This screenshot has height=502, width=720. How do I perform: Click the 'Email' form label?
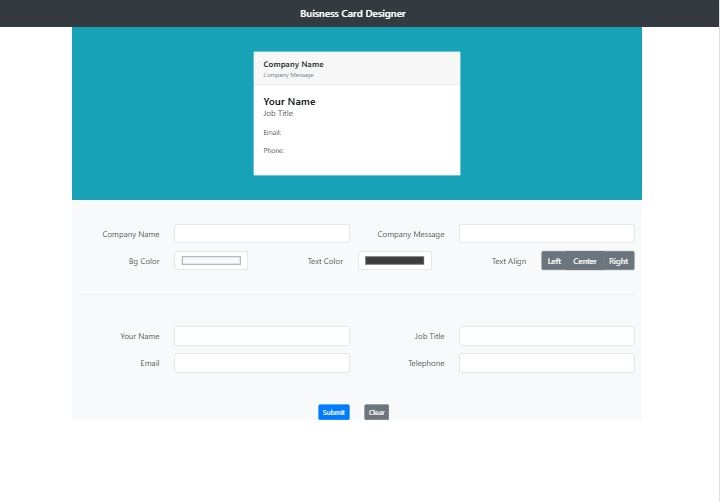coord(150,363)
